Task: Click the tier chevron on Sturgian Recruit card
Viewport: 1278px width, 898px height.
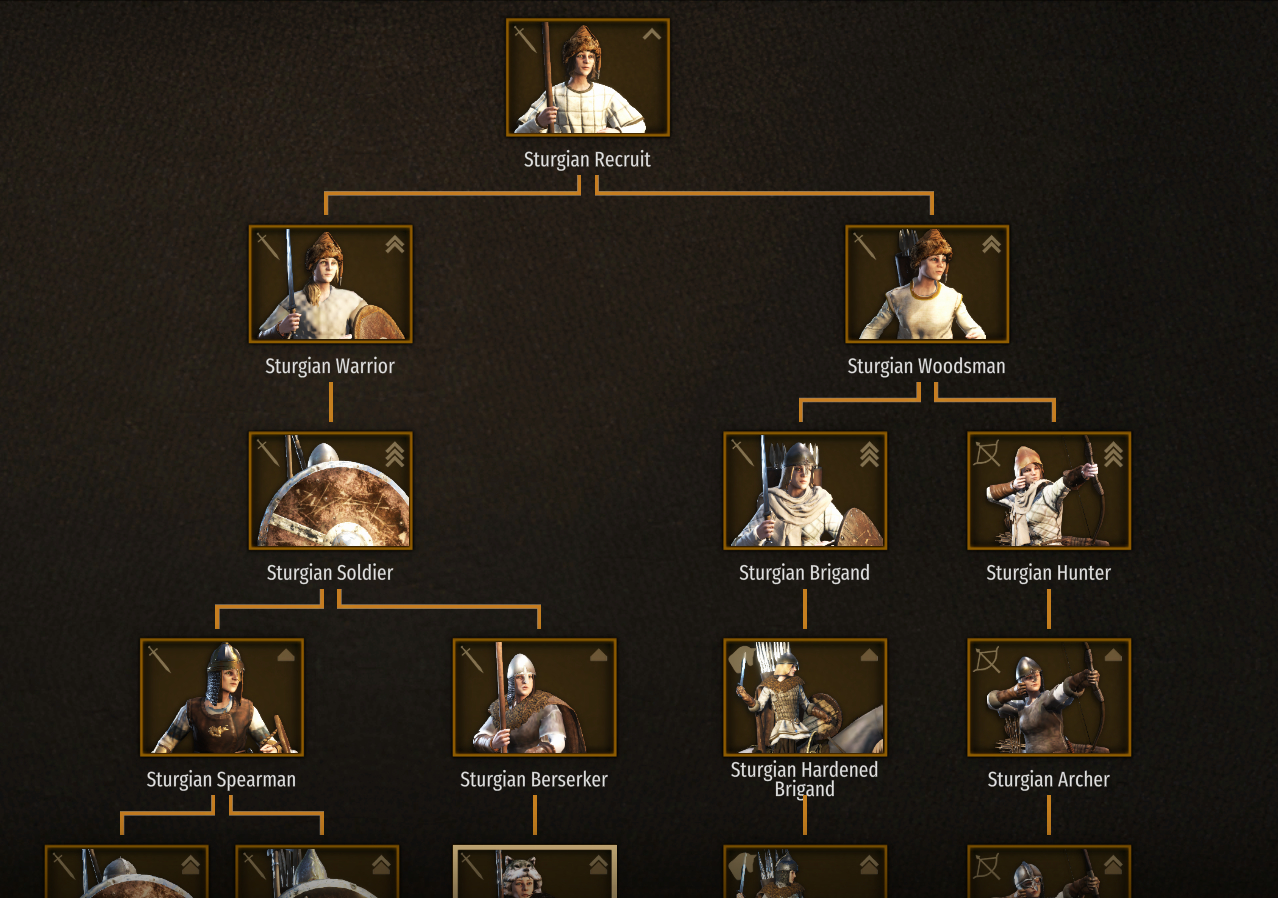Action: (x=652, y=34)
